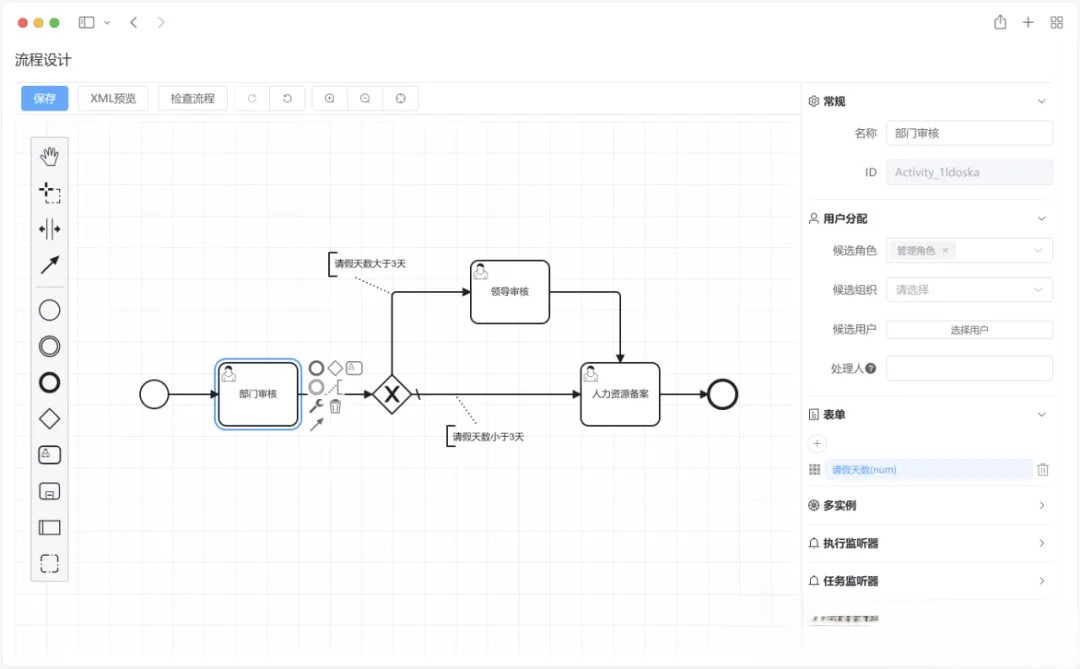The width and height of the screenshot is (1080, 669).
Task: Append gateway diamond from context pad
Action: coord(335,368)
